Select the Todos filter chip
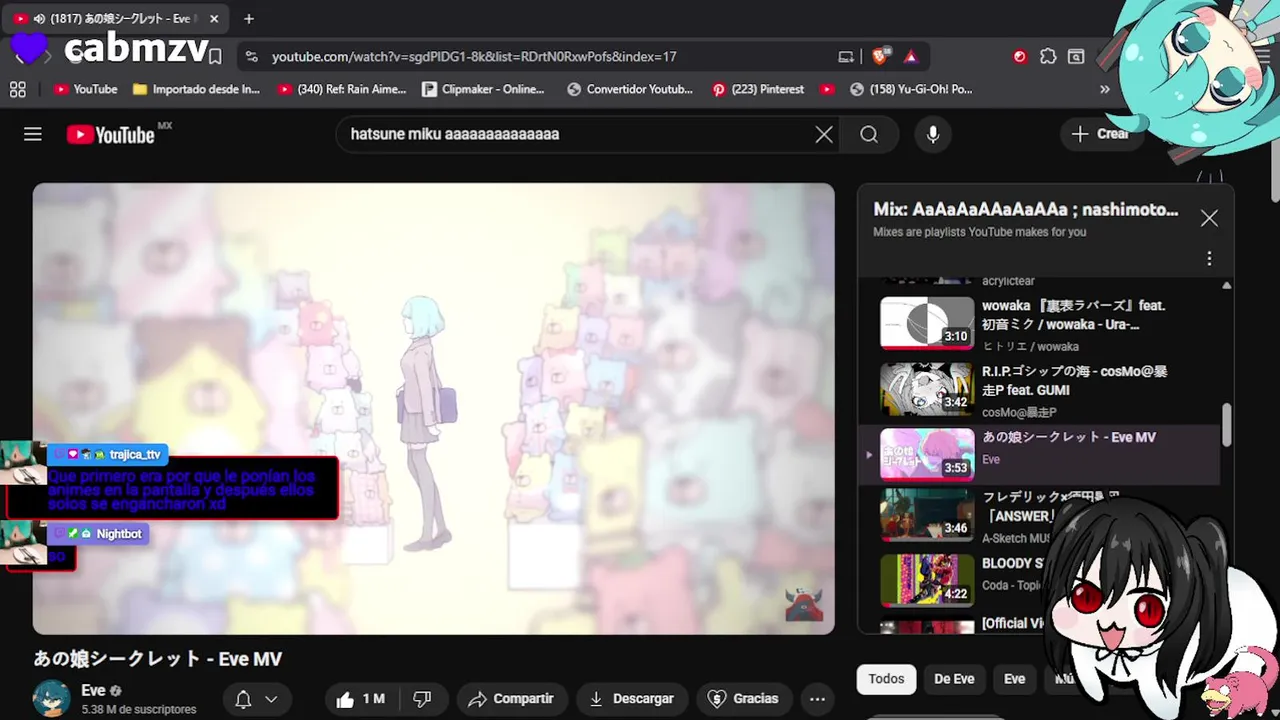Image resolution: width=1280 pixels, height=720 pixels. 886,679
